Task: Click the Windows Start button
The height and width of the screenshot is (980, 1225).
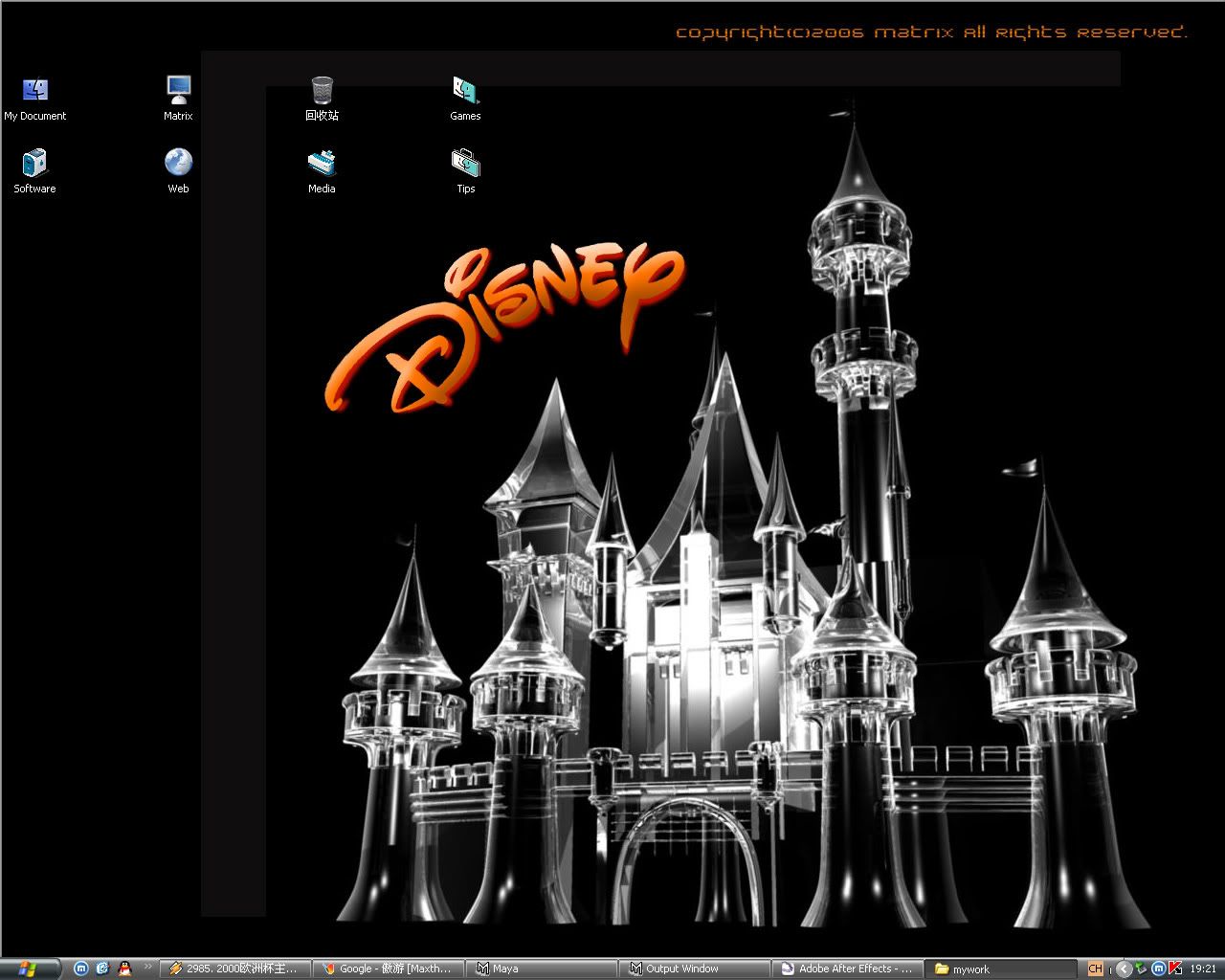Action: (x=30, y=969)
